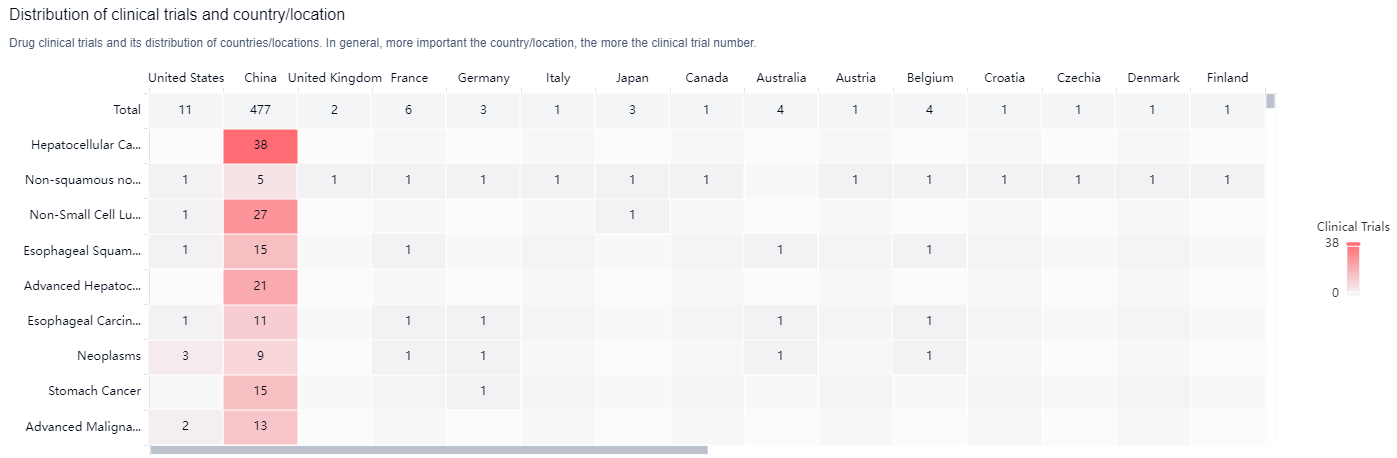1397x458 pixels.
Task: Click the Stomach Cancer row label
Action: click(94, 391)
